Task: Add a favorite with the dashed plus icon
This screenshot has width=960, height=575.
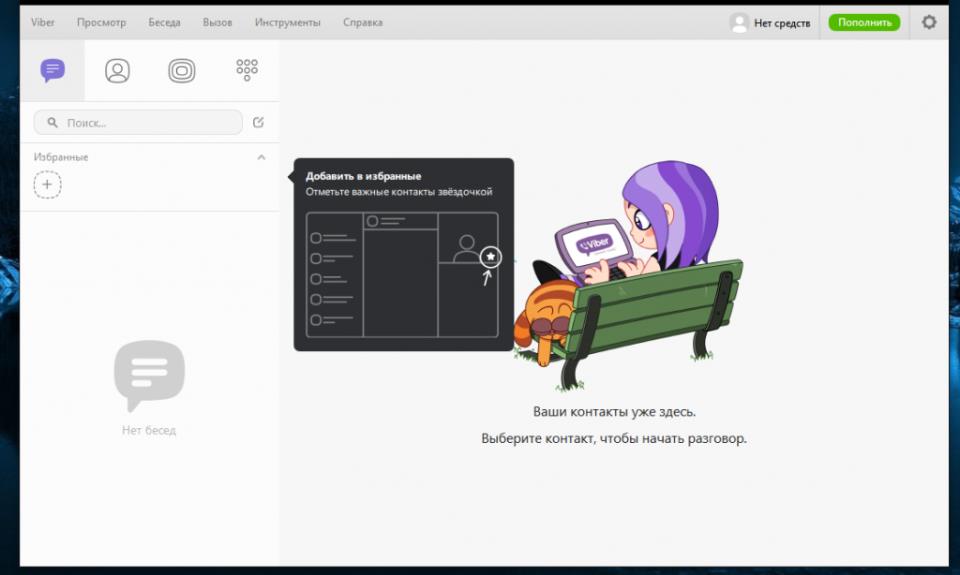Action: click(47, 184)
